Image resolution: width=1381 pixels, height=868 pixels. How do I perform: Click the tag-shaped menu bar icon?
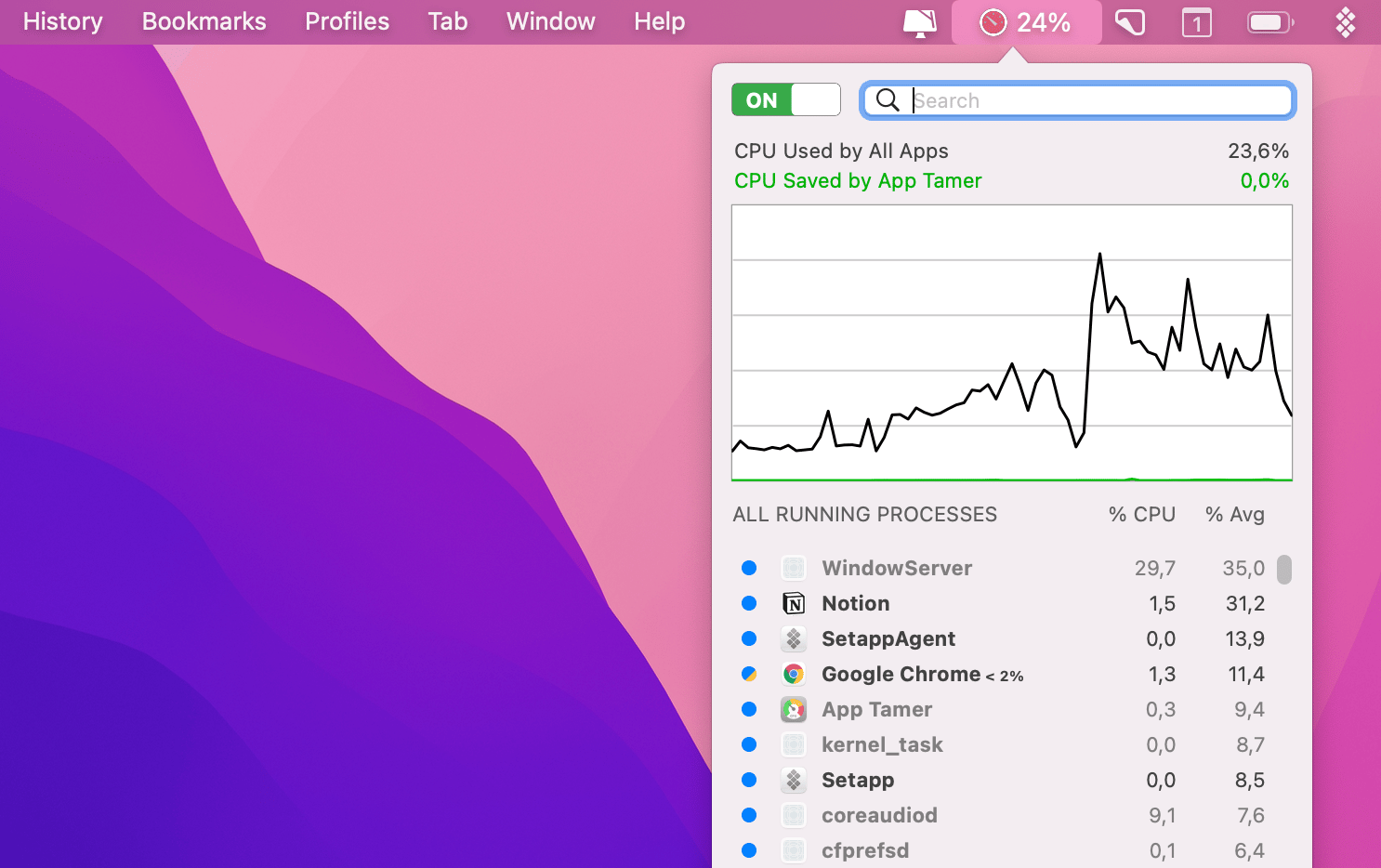(1130, 22)
